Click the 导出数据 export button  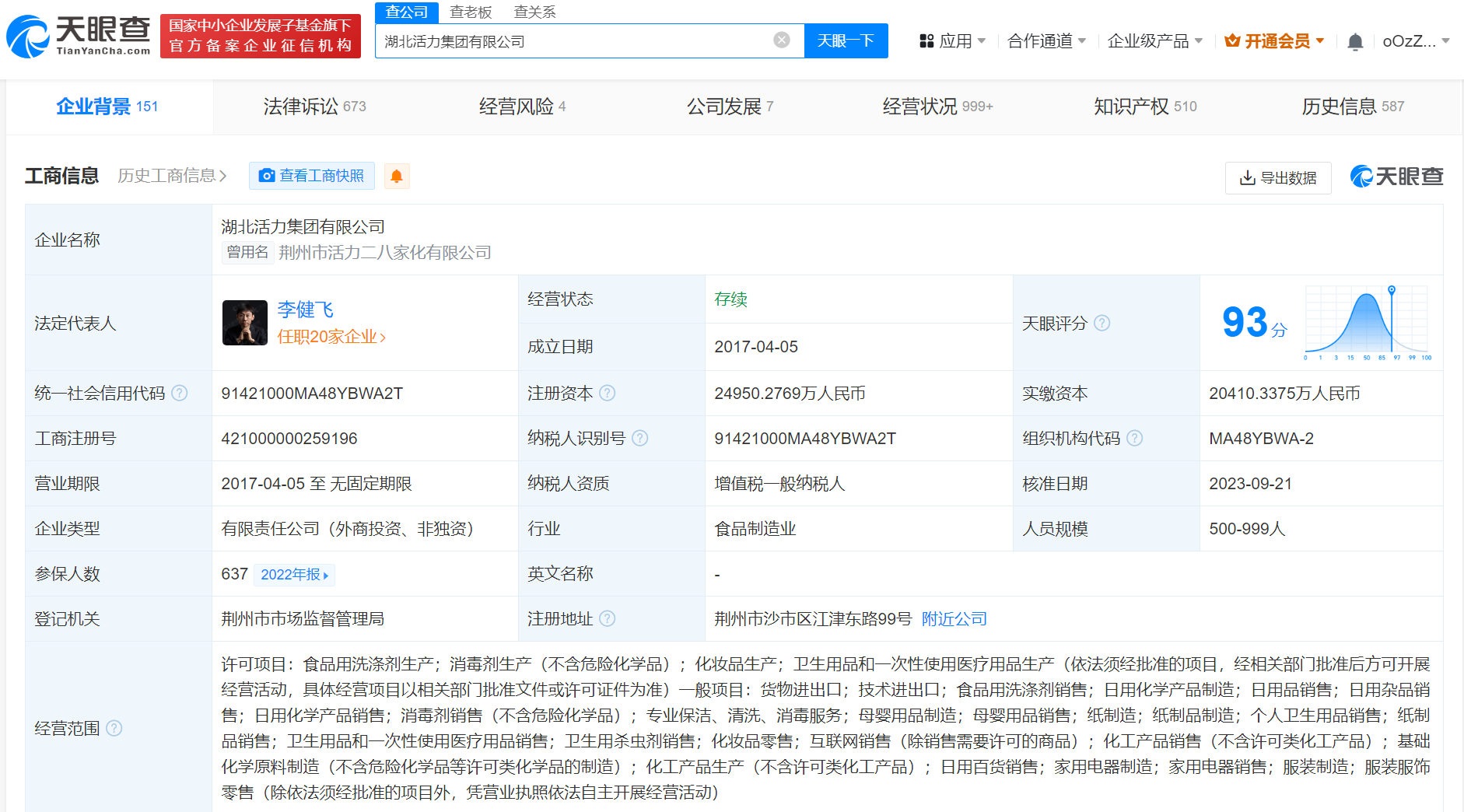[1278, 178]
